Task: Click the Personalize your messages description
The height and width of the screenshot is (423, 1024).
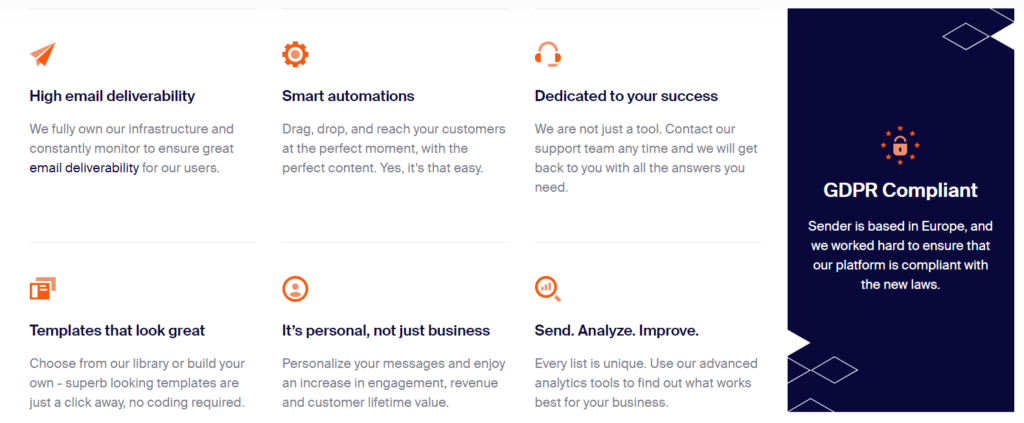Action: (x=394, y=383)
